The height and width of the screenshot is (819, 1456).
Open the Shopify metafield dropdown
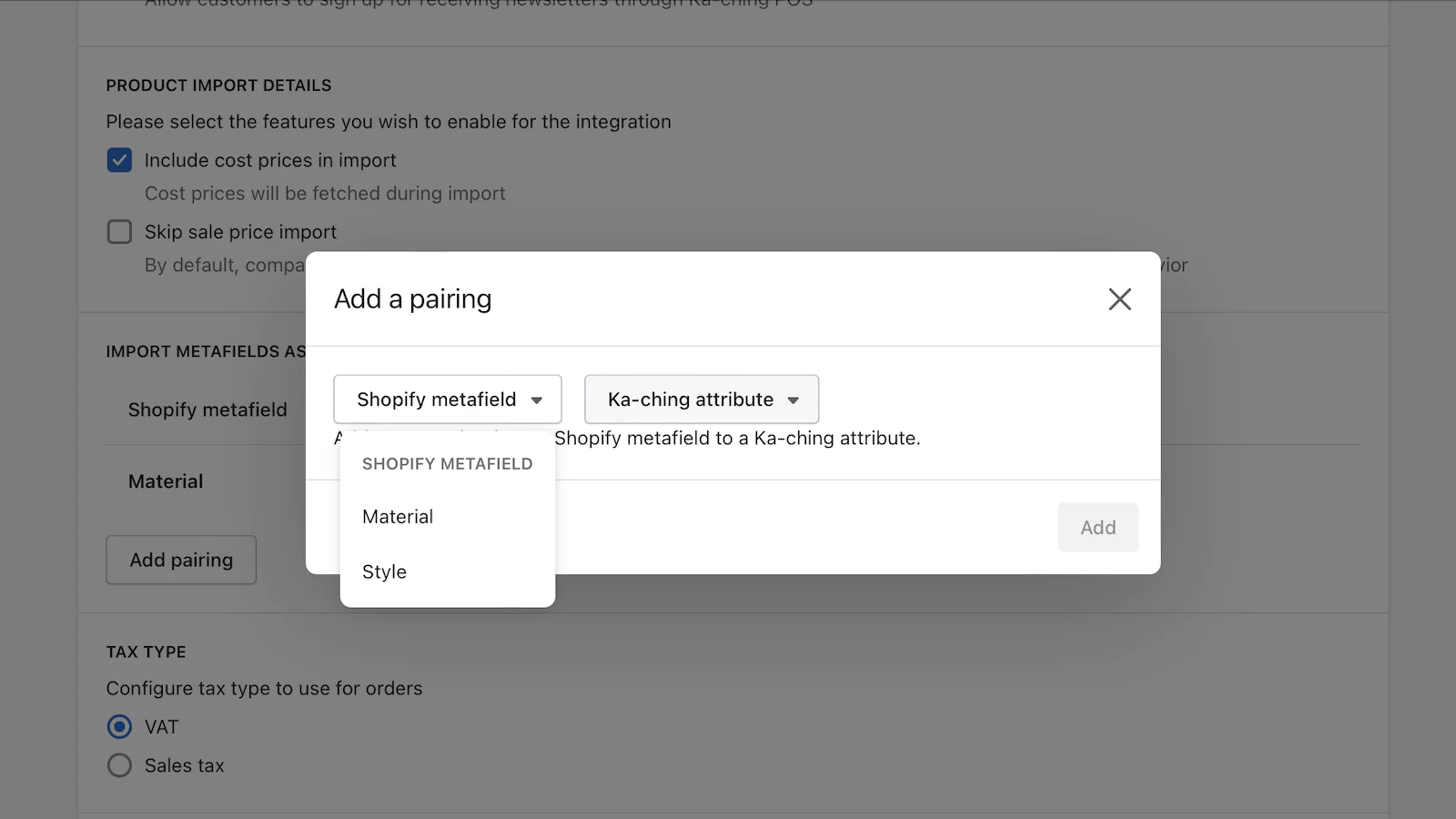(448, 399)
